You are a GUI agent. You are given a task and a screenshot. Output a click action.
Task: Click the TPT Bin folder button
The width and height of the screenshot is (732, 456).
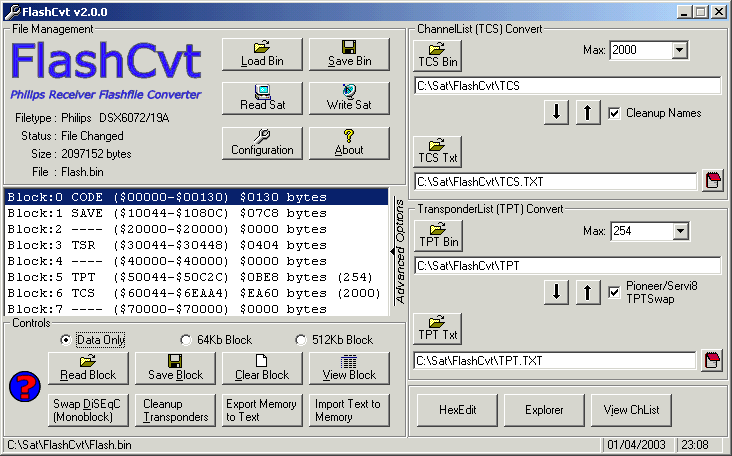[x=438, y=236]
